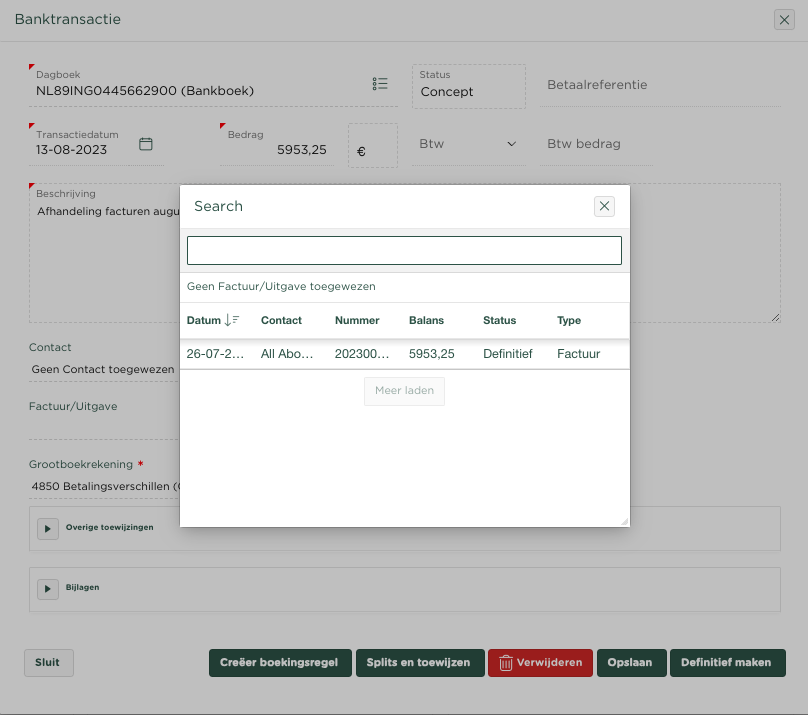The height and width of the screenshot is (715, 808).
Task: Click the list icon beside Dagboek field
Action: click(x=380, y=84)
